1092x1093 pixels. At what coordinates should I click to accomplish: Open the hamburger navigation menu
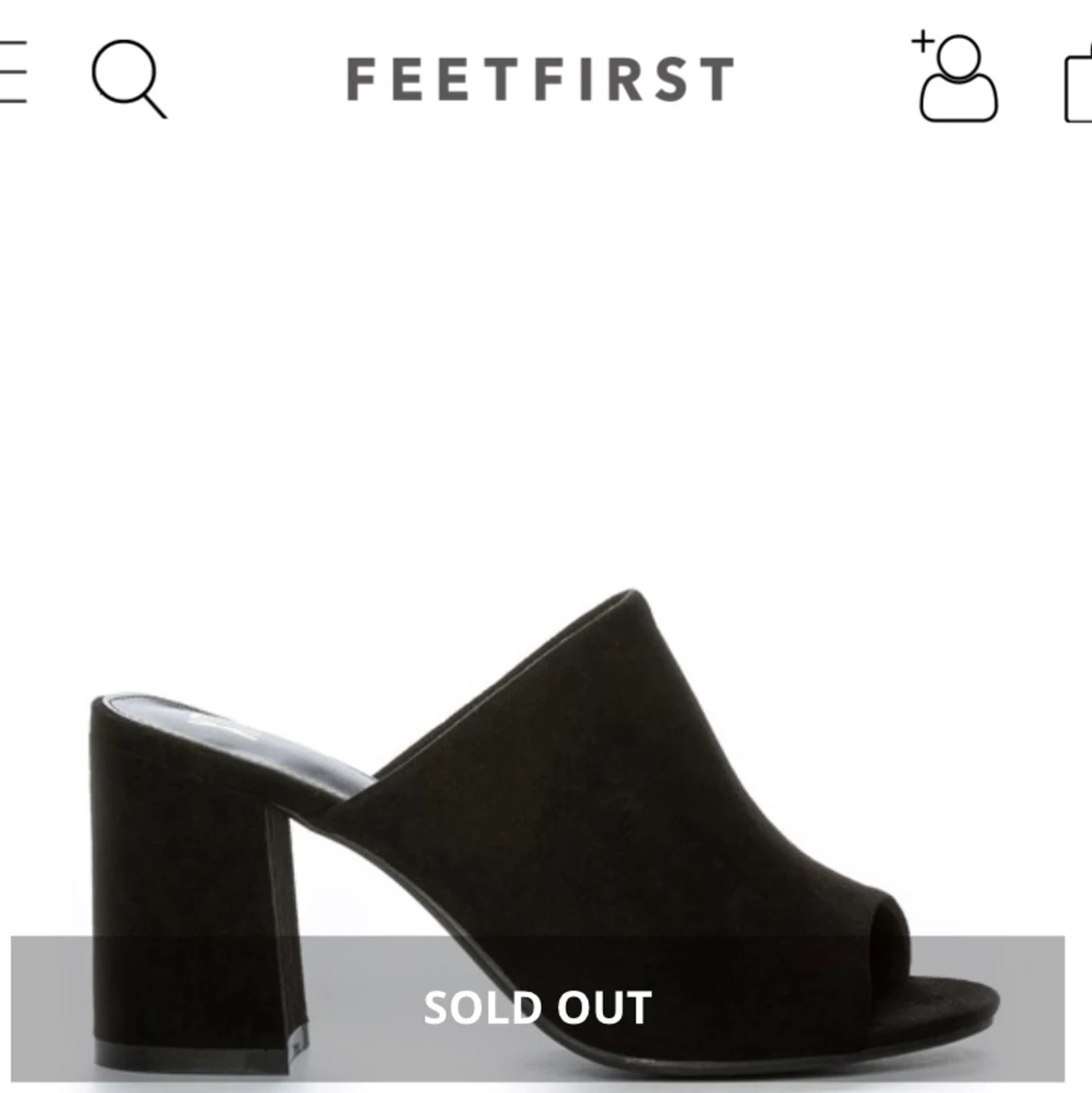[x=12, y=73]
